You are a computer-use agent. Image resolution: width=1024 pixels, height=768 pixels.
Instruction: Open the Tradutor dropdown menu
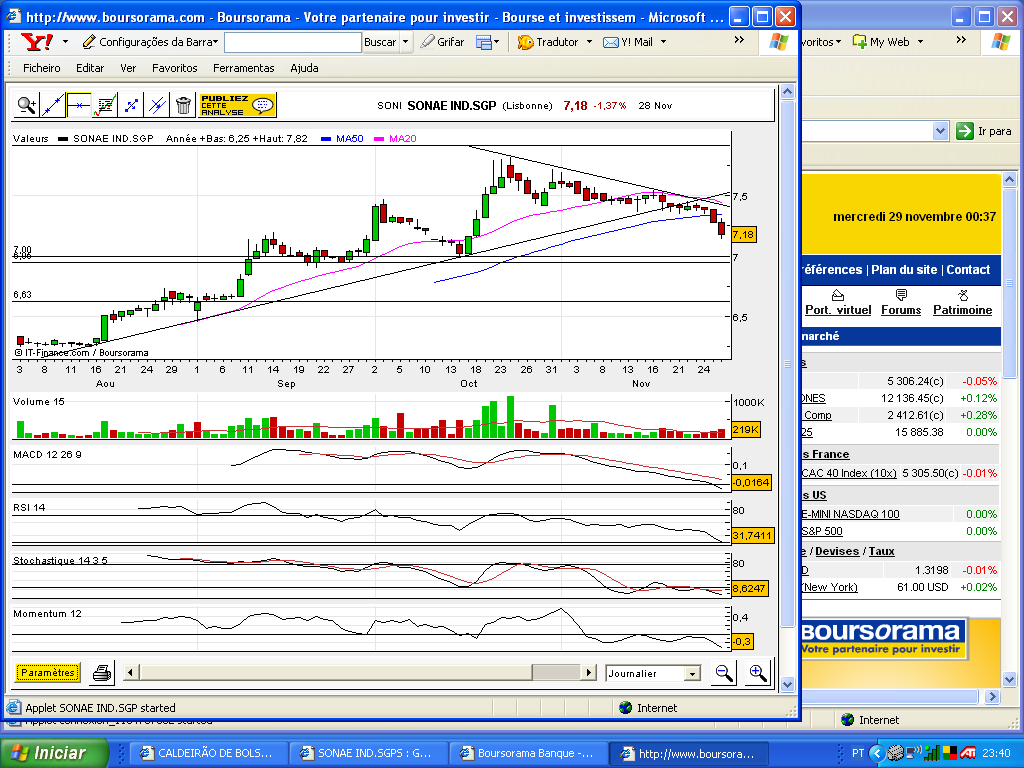pyautogui.click(x=589, y=42)
